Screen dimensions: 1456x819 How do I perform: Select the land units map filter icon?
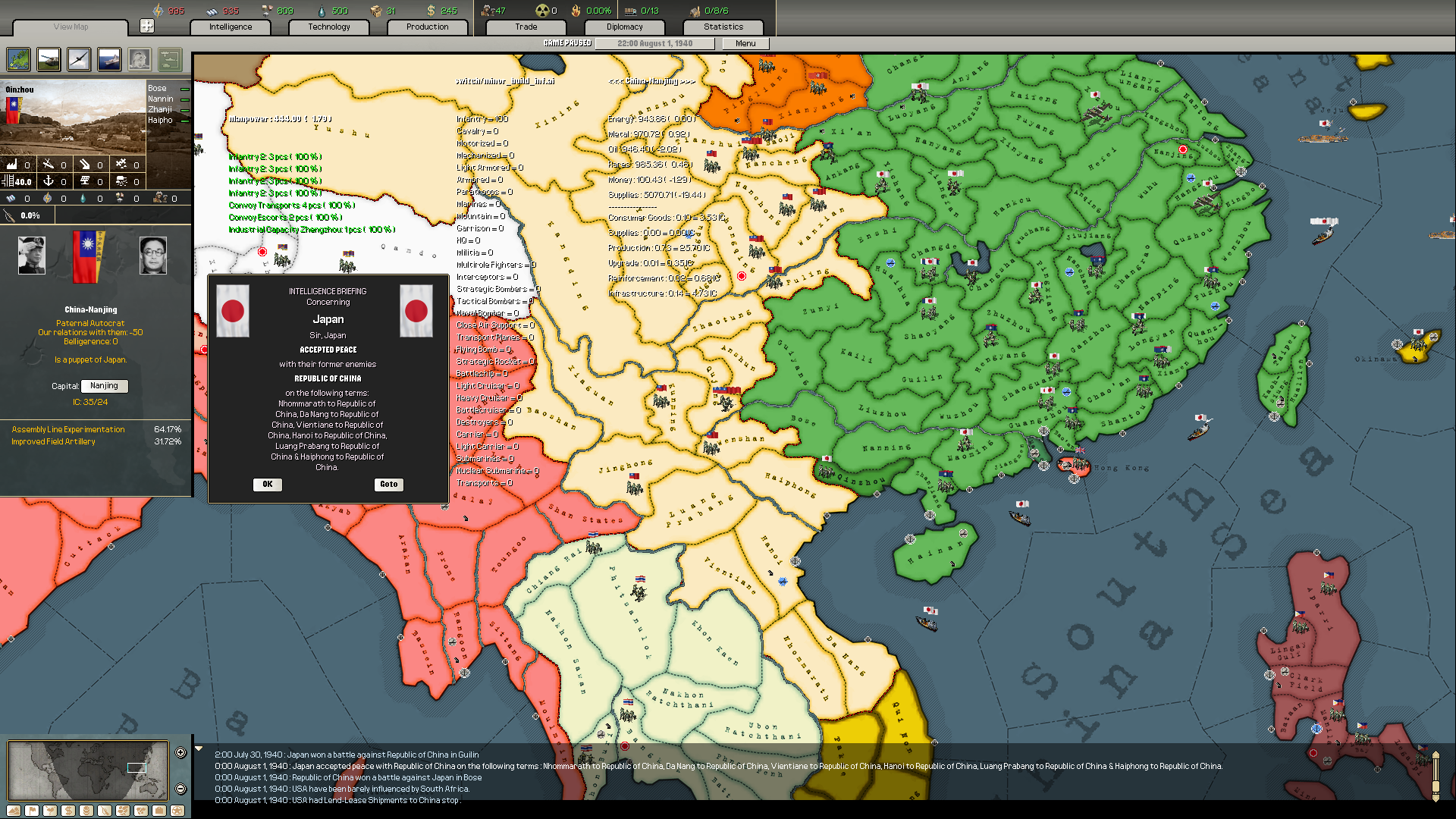pos(49,59)
